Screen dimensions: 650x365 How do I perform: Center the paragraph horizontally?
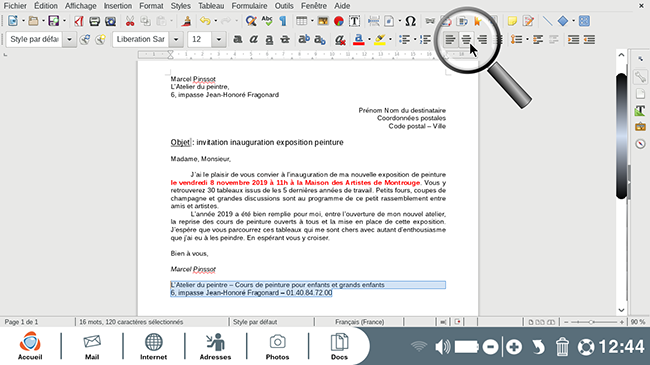(x=466, y=39)
